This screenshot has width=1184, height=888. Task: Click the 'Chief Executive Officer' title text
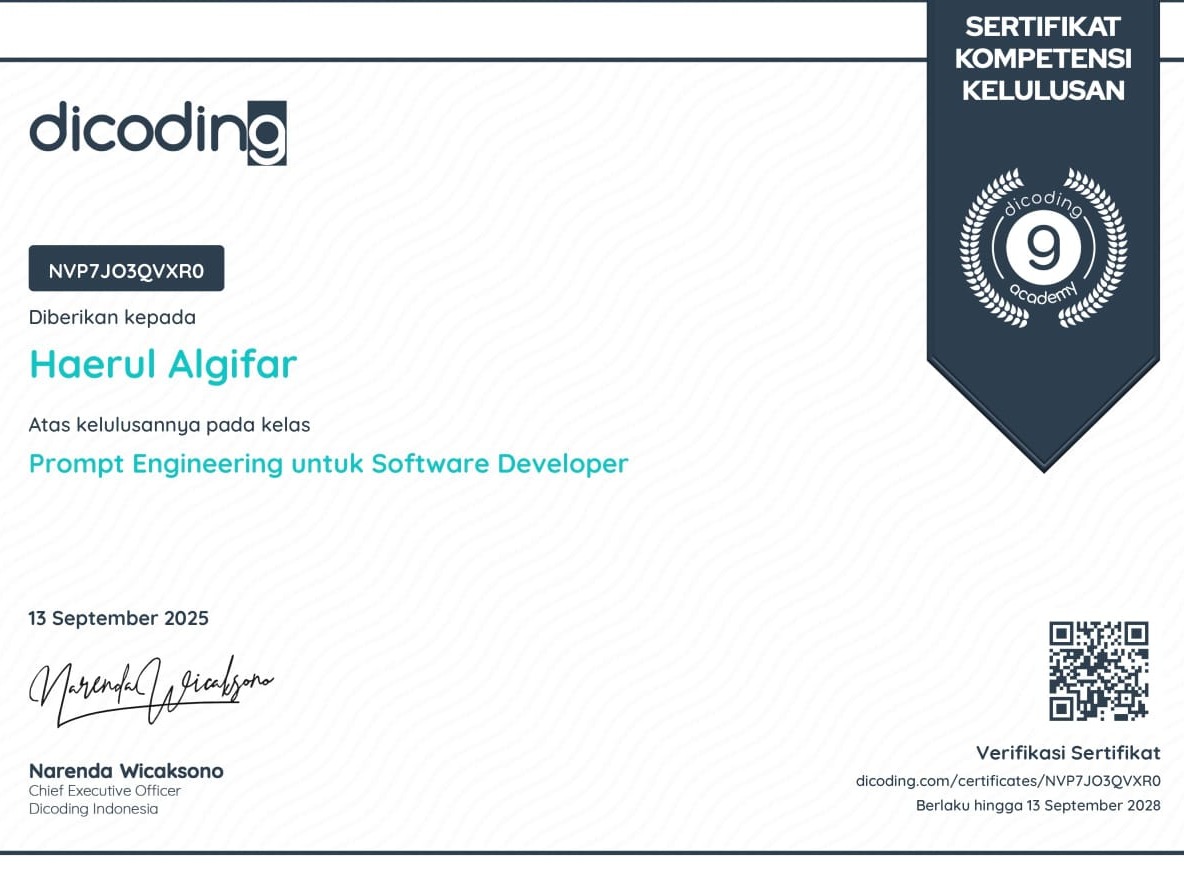click(x=105, y=791)
